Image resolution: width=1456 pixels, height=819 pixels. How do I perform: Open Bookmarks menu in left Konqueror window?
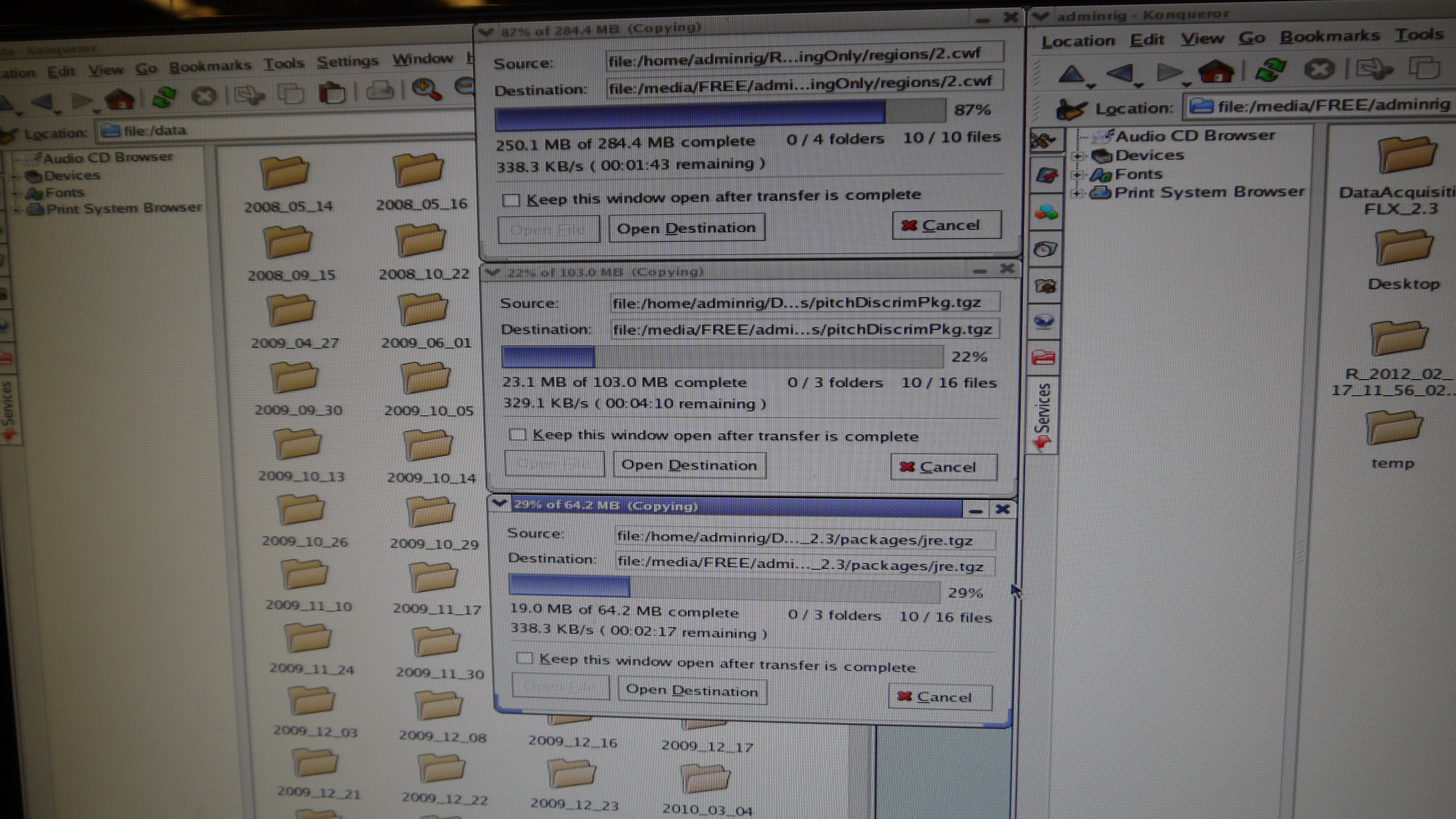(210, 66)
